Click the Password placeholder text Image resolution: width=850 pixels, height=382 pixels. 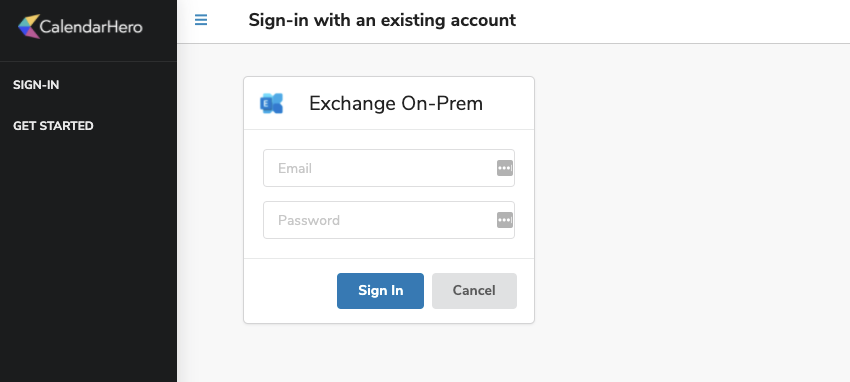coord(309,221)
